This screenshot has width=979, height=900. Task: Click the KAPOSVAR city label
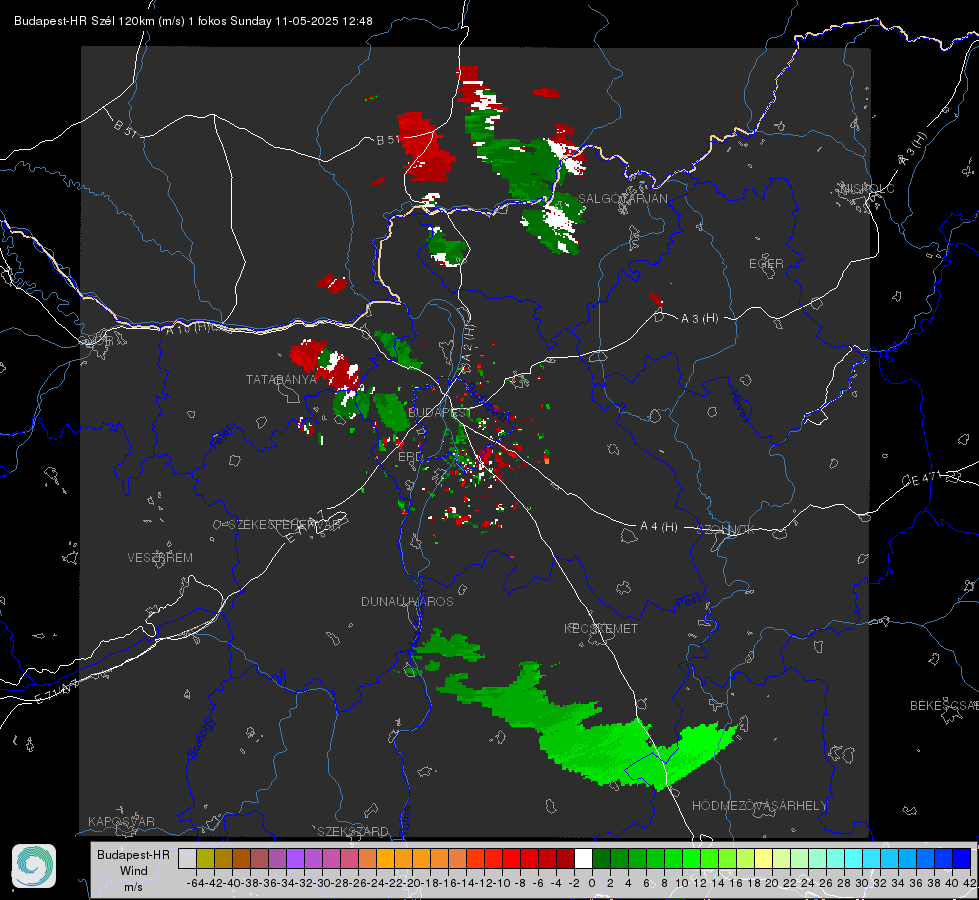[121, 821]
